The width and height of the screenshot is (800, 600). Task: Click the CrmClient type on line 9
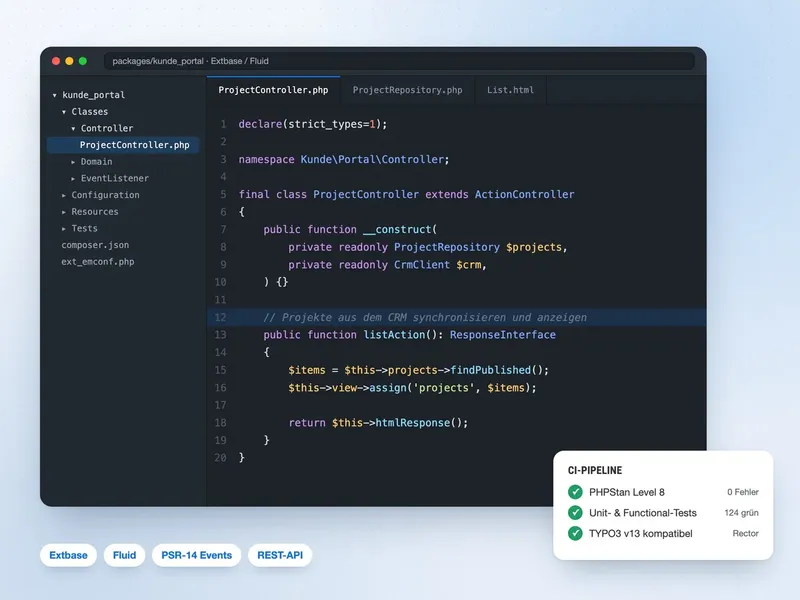point(421,265)
